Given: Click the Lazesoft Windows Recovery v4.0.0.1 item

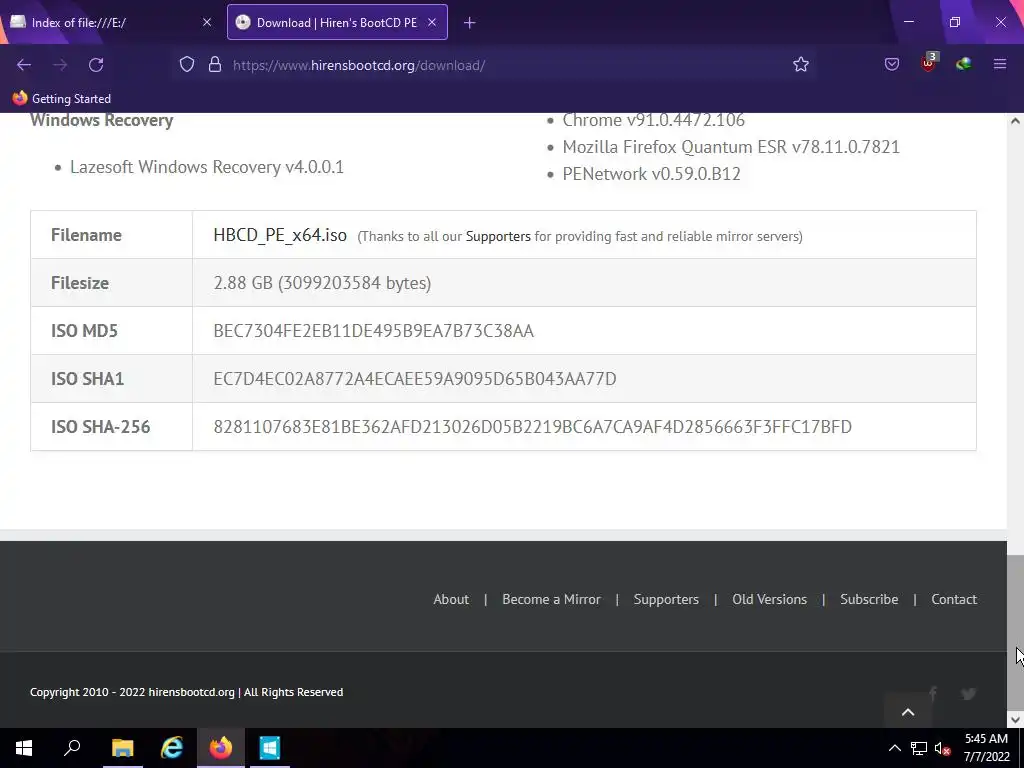Looking at the screenshot, I should [206, 167].
